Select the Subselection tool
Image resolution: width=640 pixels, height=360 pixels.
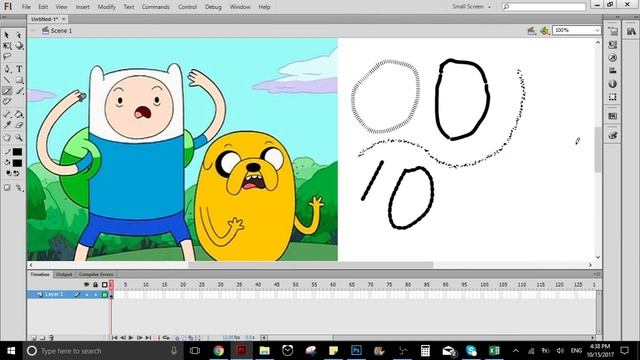click(x=19, y=35)
